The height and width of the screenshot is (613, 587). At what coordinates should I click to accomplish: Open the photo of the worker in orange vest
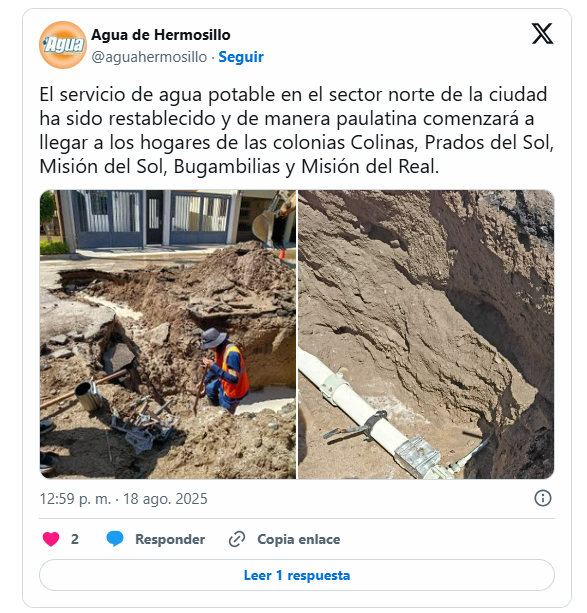click(x=168, y=334)
